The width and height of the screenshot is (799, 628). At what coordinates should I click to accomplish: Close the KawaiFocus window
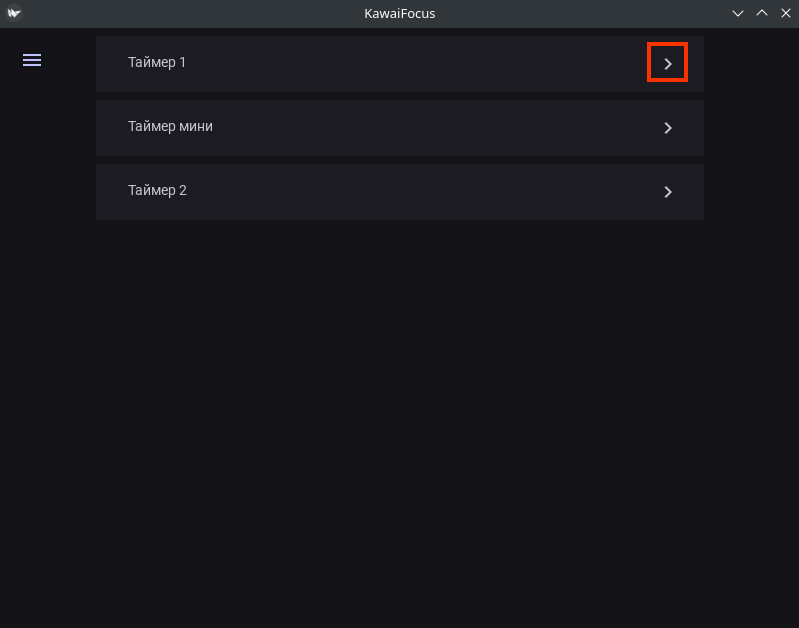point(784,13)
